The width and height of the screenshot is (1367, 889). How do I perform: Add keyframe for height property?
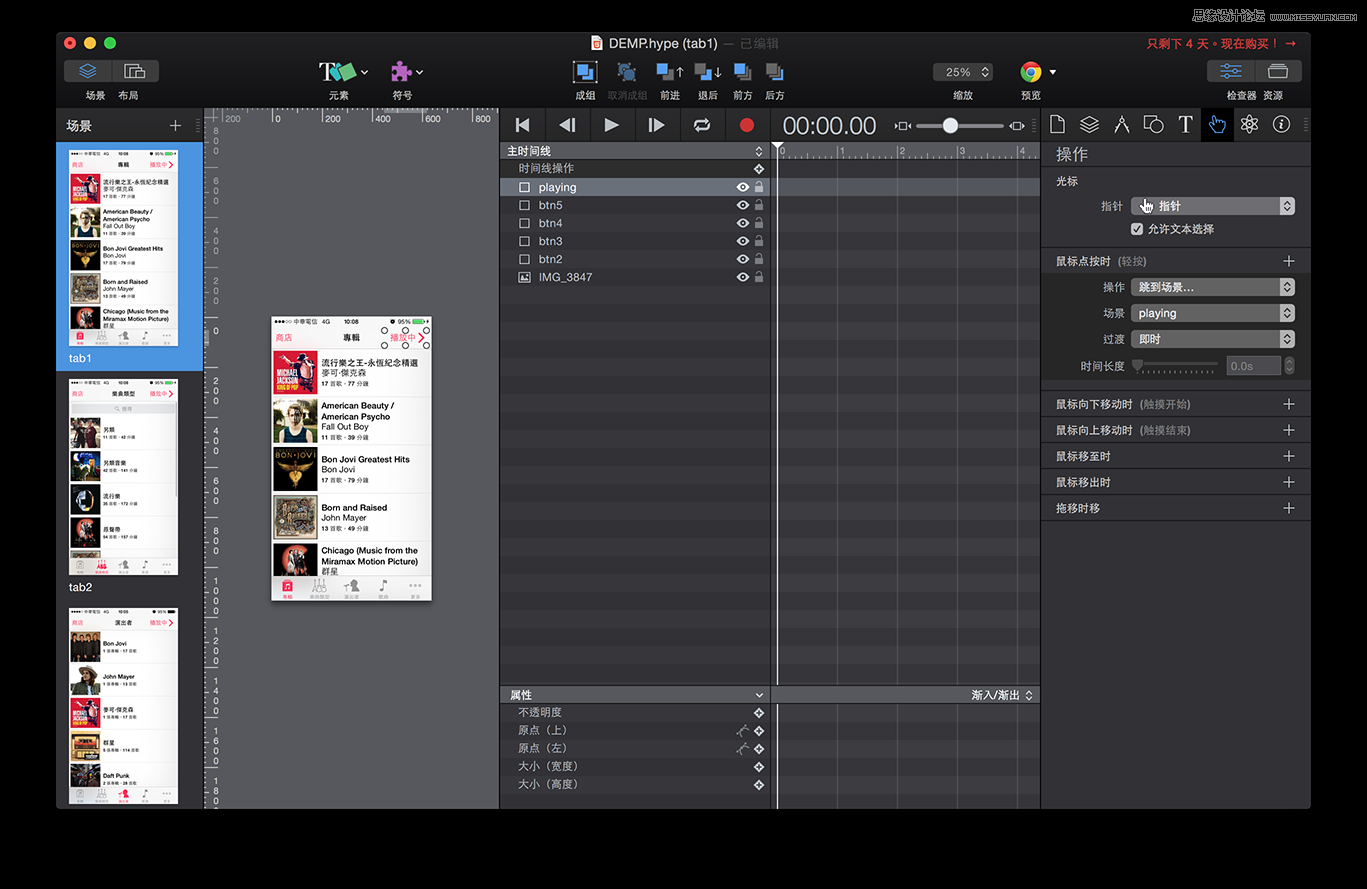759,785
